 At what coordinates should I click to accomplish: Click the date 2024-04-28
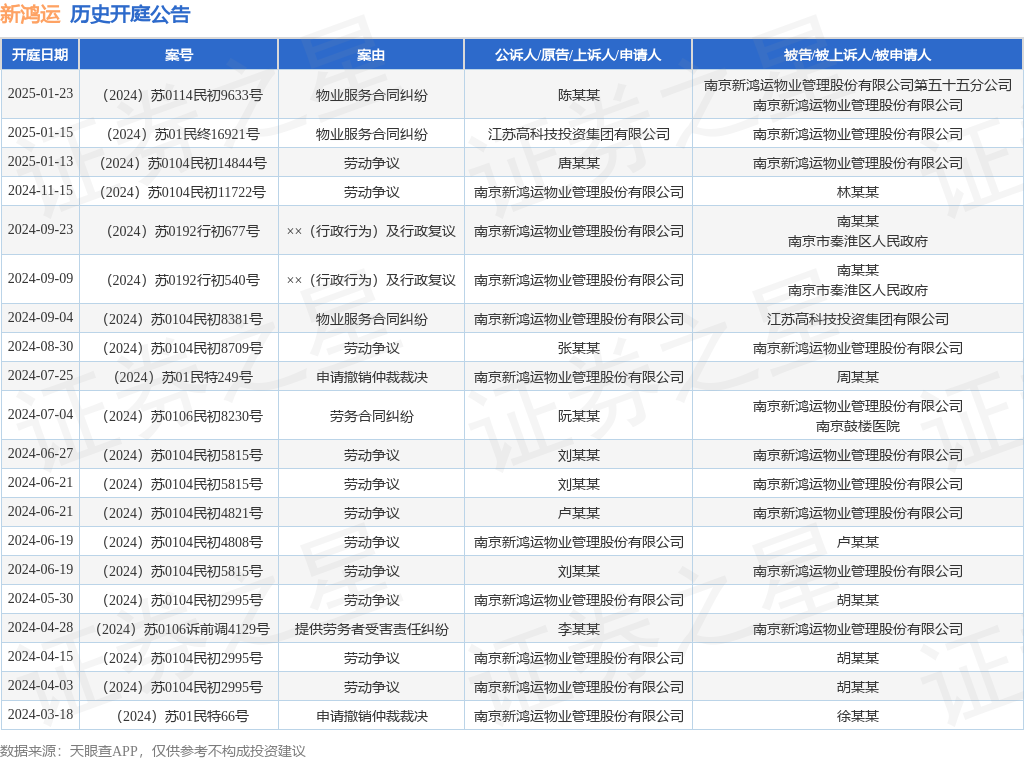coord(40,627)
